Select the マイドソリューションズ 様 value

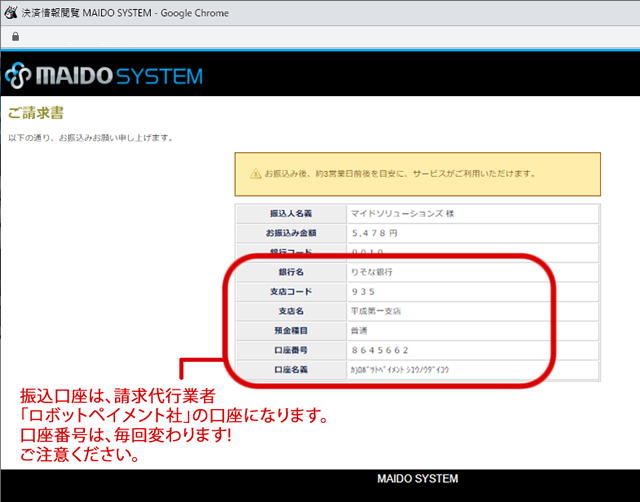coord(402,213)
